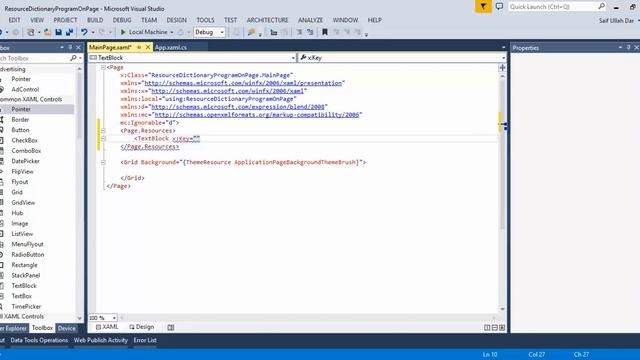This screenshot has width=640, height=360.
Task: Click the winfx/2006/xaml/presentation schema link
Action: point(243,83)
